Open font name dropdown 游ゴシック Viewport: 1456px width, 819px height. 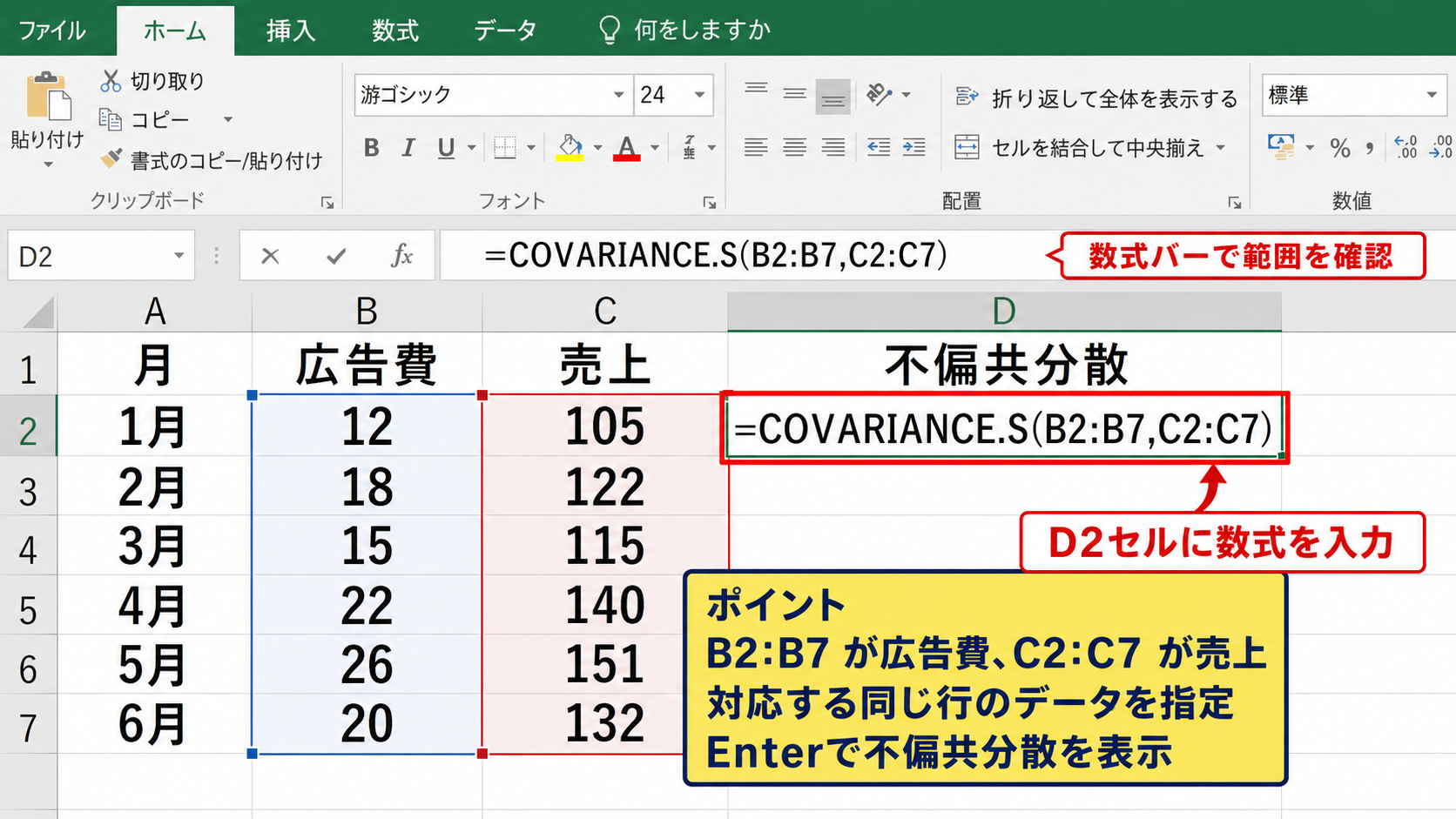(x=618, y=95)
